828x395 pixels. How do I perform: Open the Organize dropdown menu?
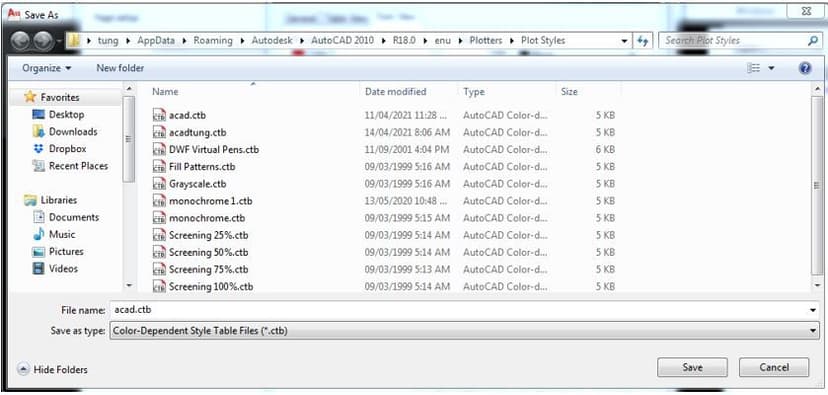[x=47, y=68]
